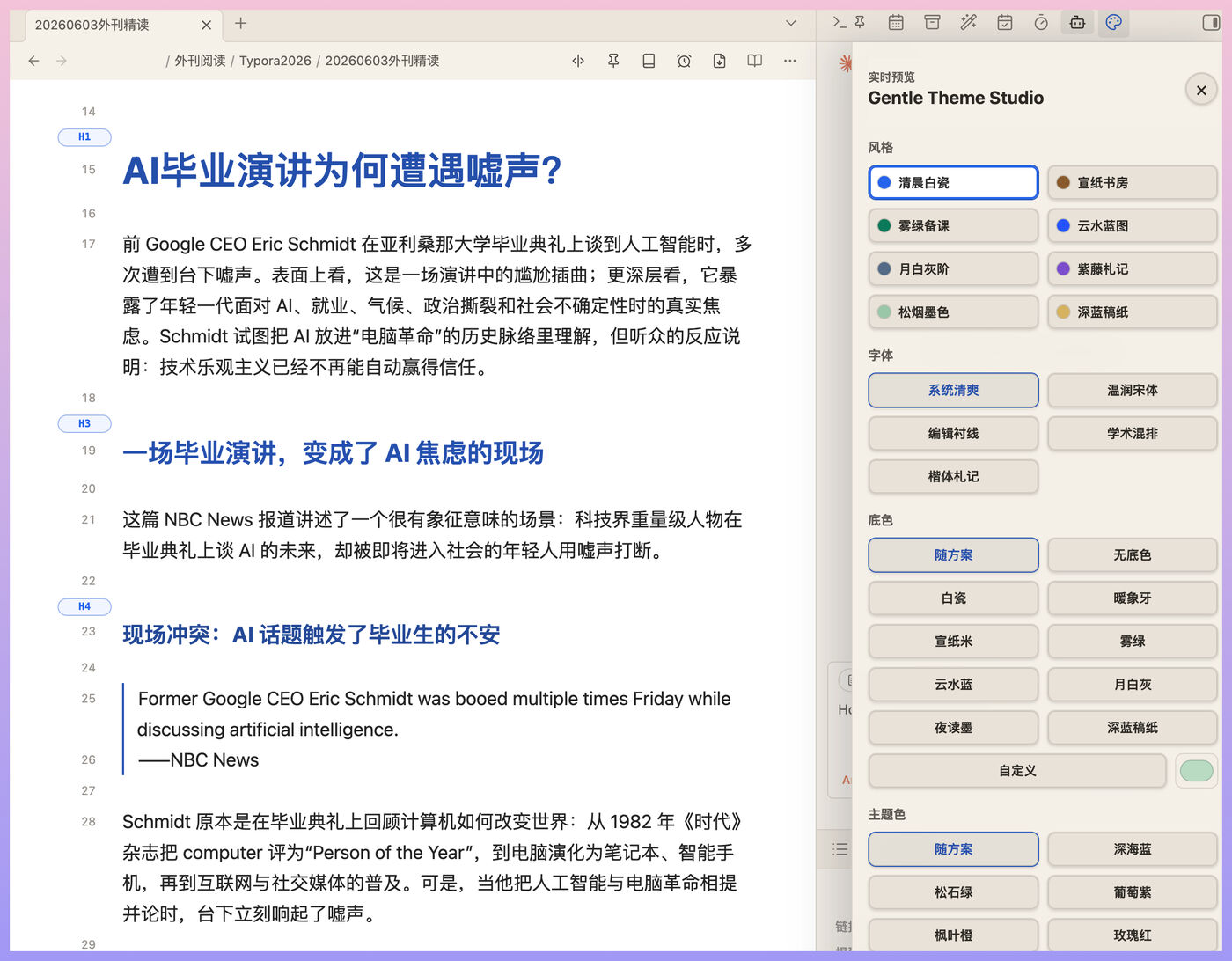Image resolution: width=1232 pixels, height=961 pixels.
Task: Open the alarm clock reminder icon
Action: click(x=684, y=61)
